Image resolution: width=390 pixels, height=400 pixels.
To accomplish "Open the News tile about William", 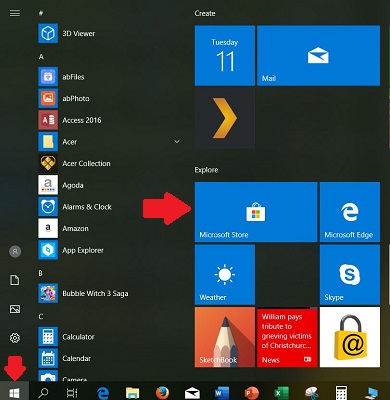I will pyautogui.click(x=287, y=337).
